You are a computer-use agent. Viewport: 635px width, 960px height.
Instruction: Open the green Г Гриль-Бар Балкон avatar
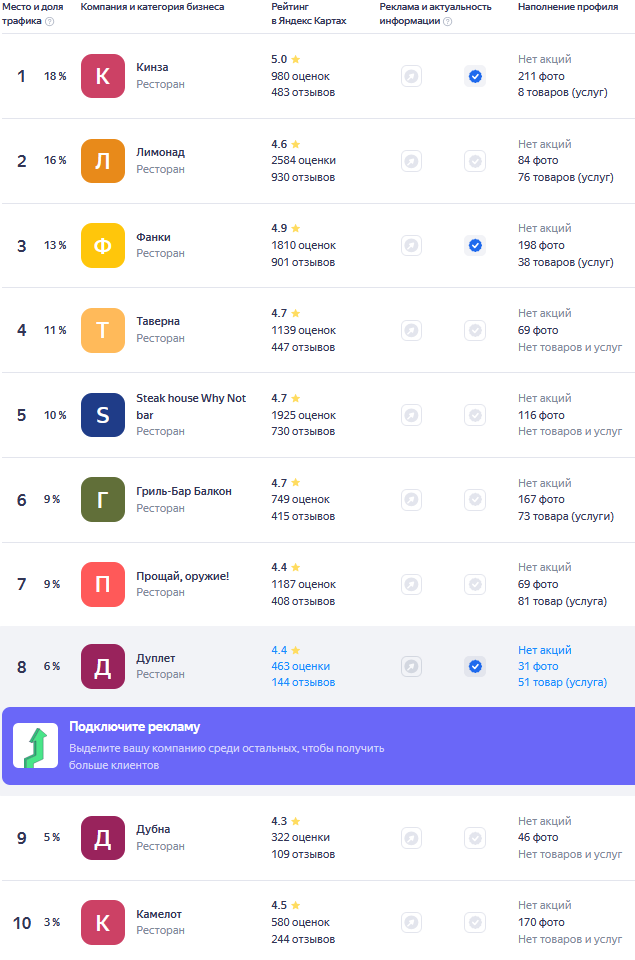click(x=103, y=500)
